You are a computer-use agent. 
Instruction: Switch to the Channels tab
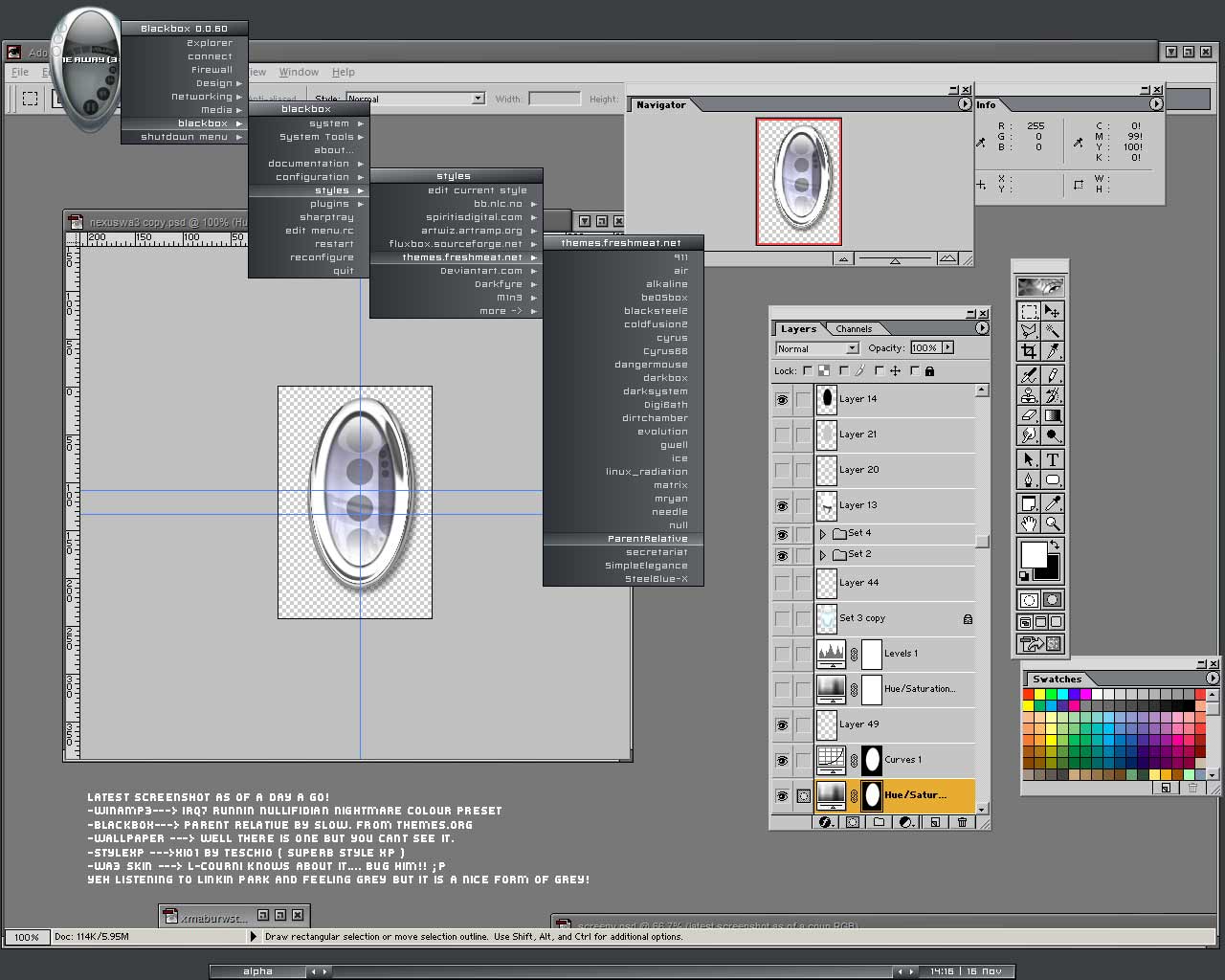coord(854,328)
